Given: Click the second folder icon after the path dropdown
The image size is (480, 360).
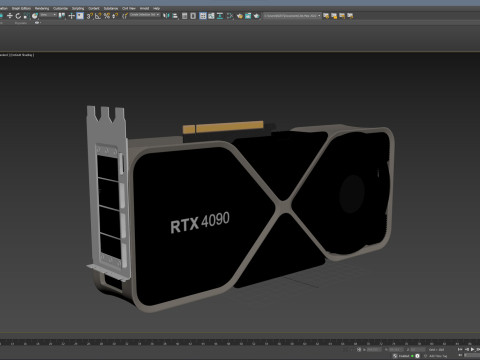Looking at the screenshot, I should [334, 16].
